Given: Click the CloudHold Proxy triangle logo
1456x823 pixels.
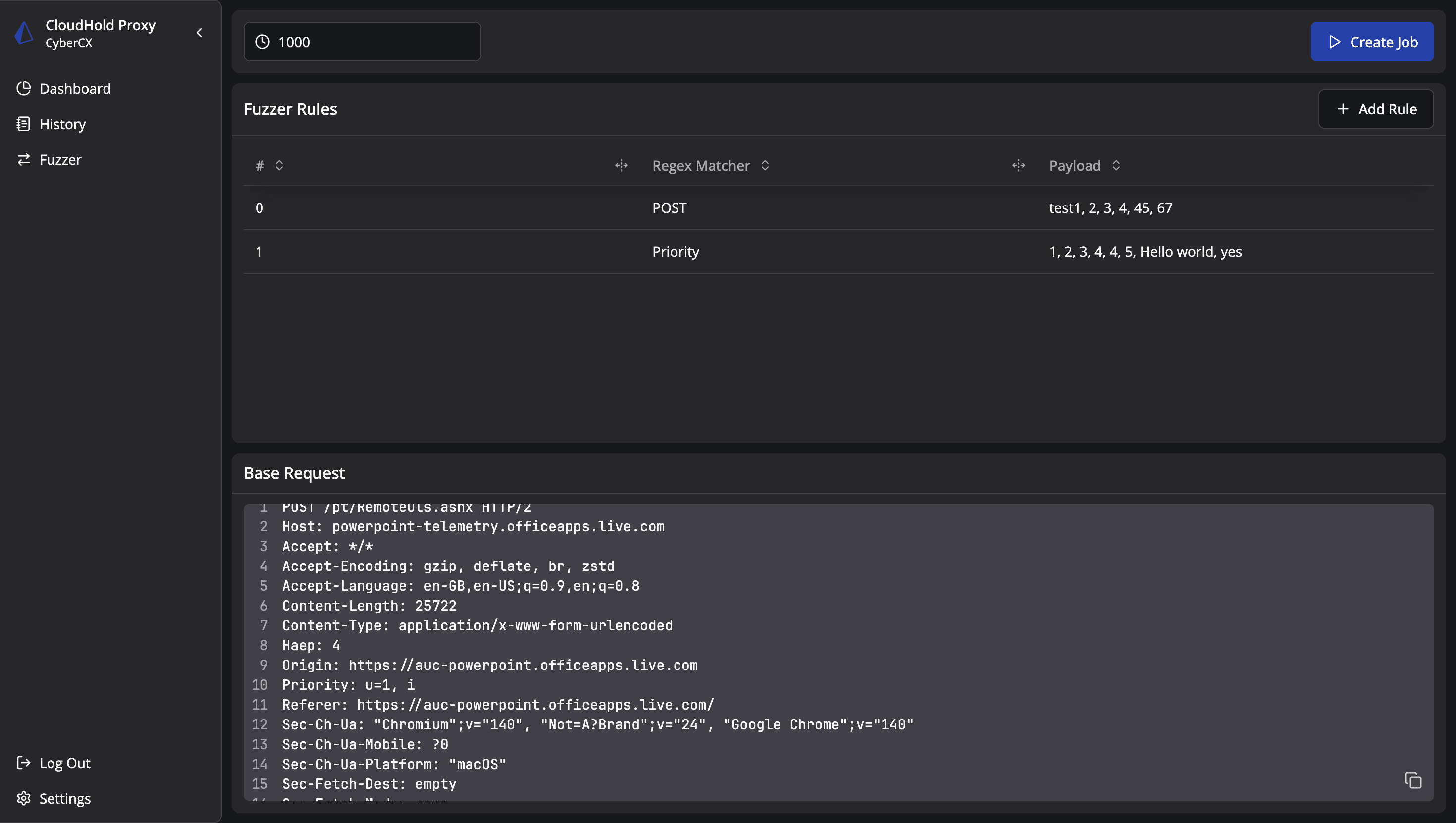Looking at the screenshot, I should coord(23,32).
